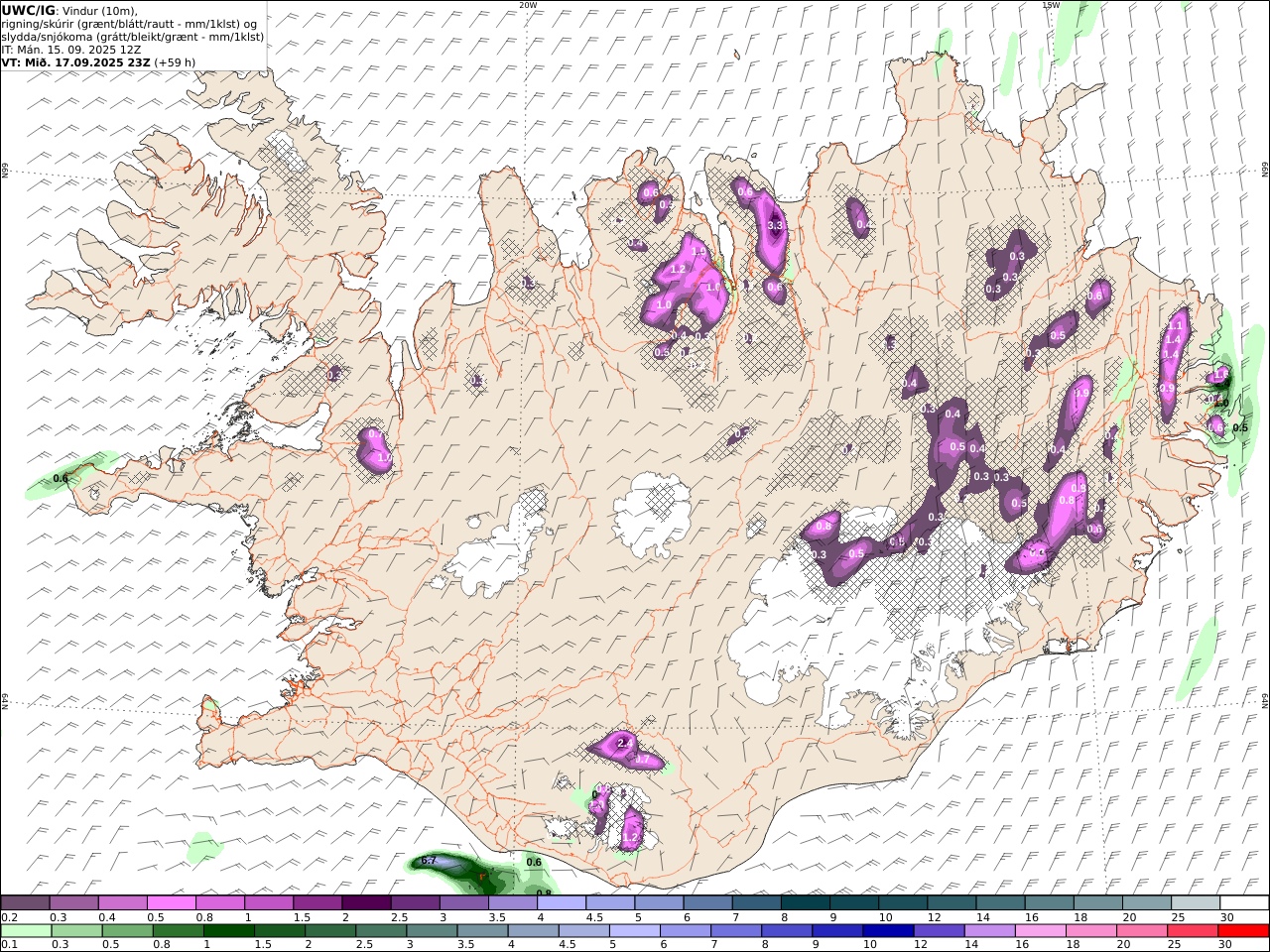Click the 'rigning/skúrir' header line
The image size is (1270, 952).
point(129,24)
